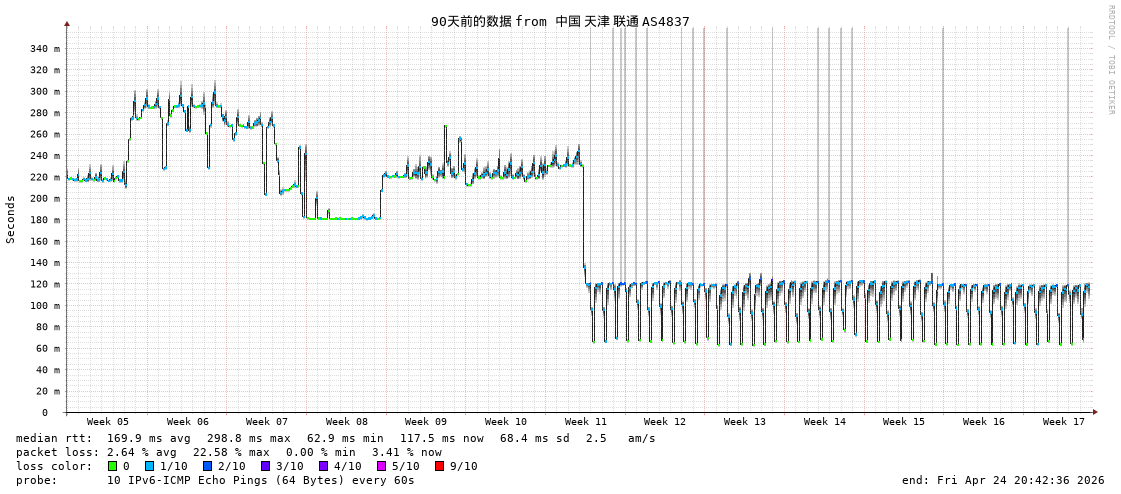Click the magenta 5/10 loss swatch

click(381, 466)
